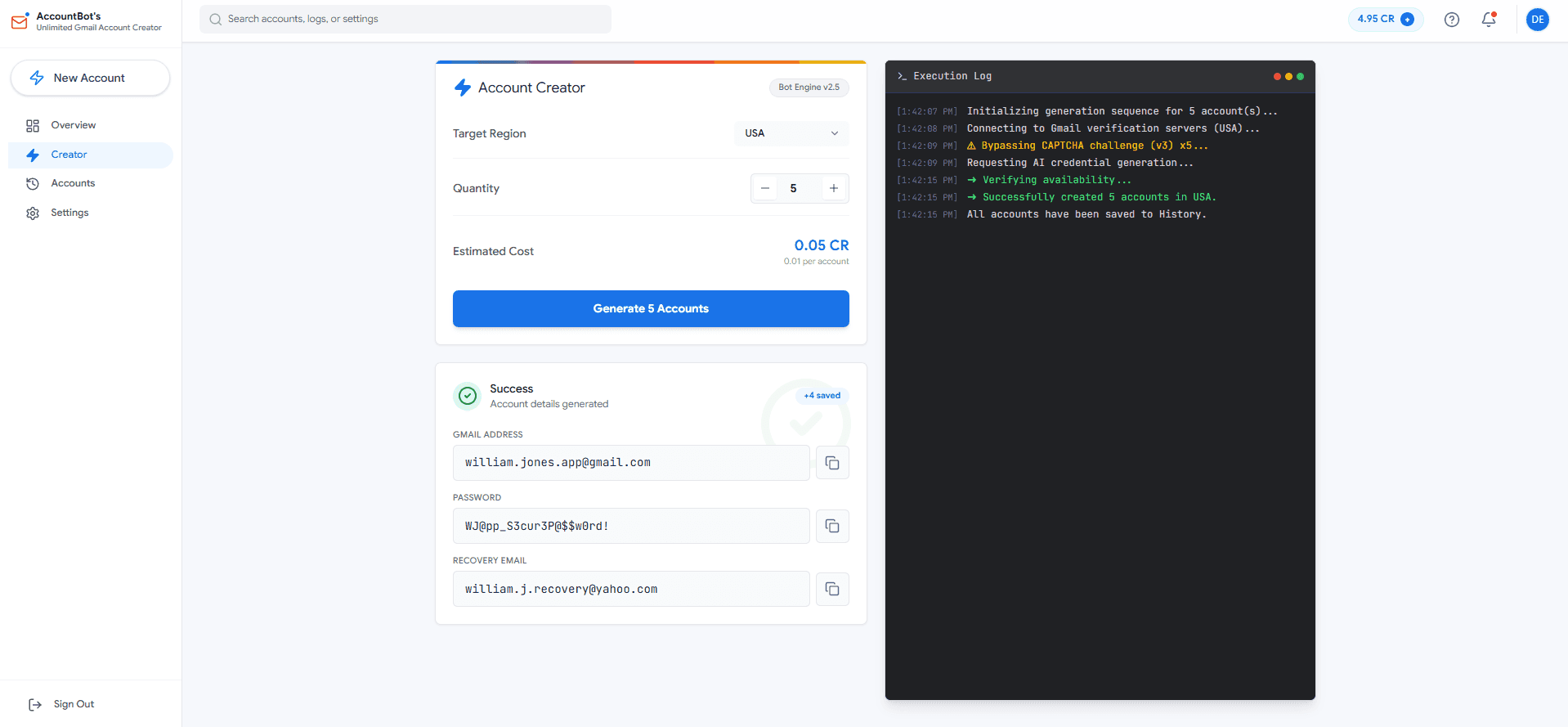
Task: Click the +4 saved badge
Action: tap(822, 396)
